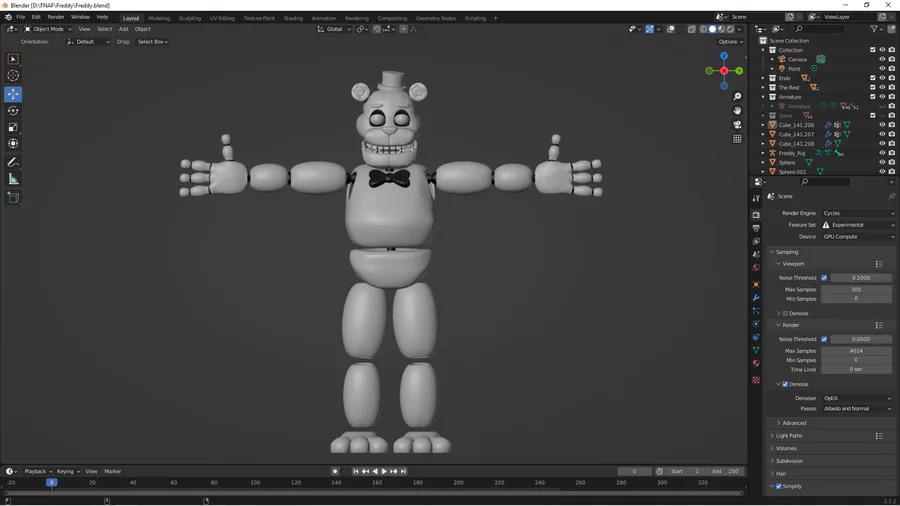Viewport: 900px width, 506px height.
Task: Switch to the Modeling workspace tab
Action: pos(159,18)
